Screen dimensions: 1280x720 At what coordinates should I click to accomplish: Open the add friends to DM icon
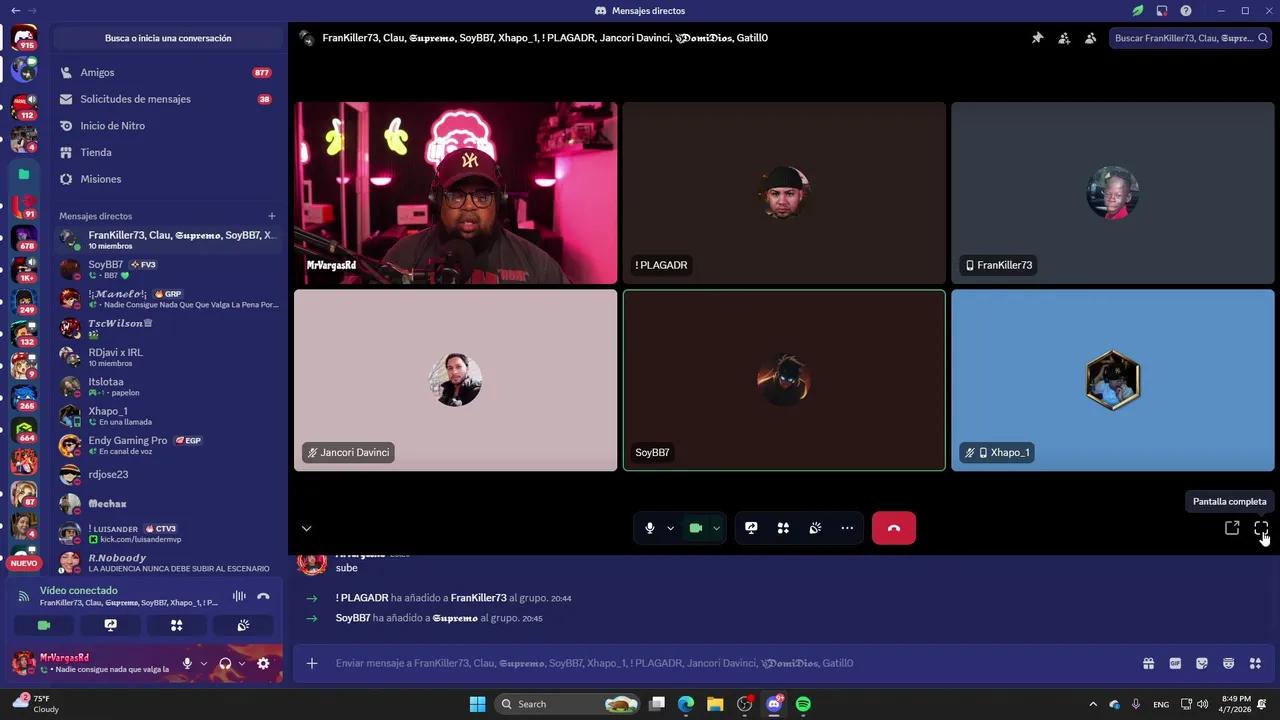point(1064,37)
